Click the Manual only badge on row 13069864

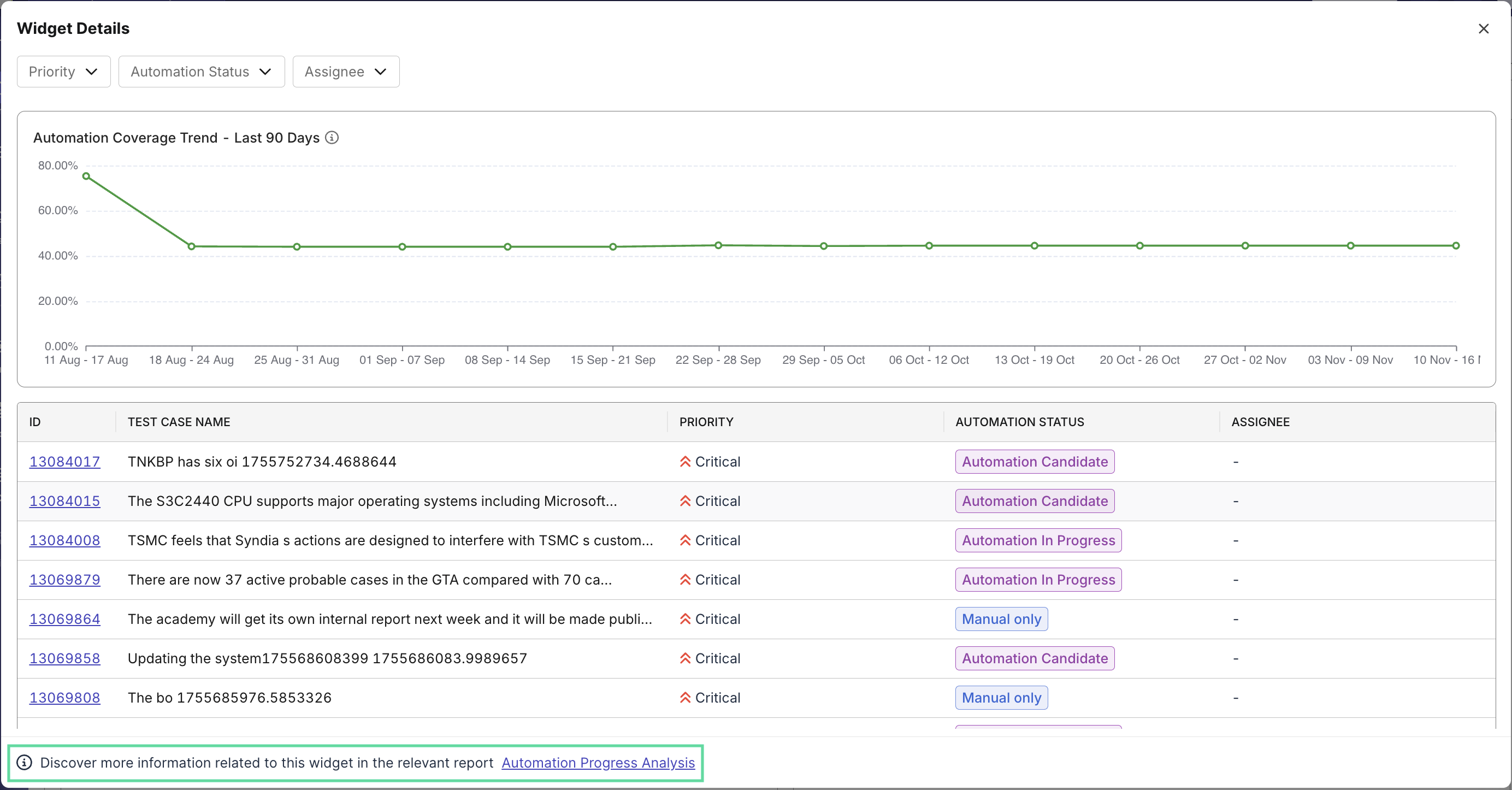click(x=1000, y=619)
